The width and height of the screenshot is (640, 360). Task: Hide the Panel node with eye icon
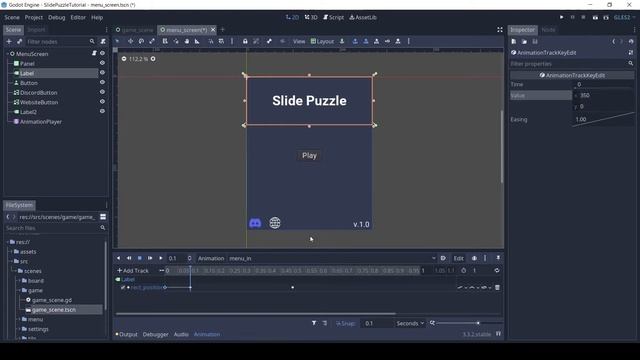pos(102,63)
